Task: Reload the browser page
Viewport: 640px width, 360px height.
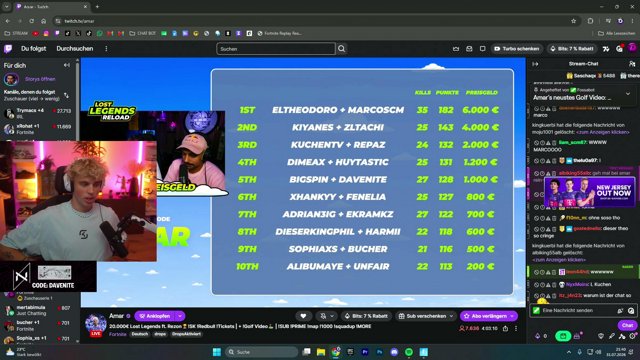Action: point(31,21)
